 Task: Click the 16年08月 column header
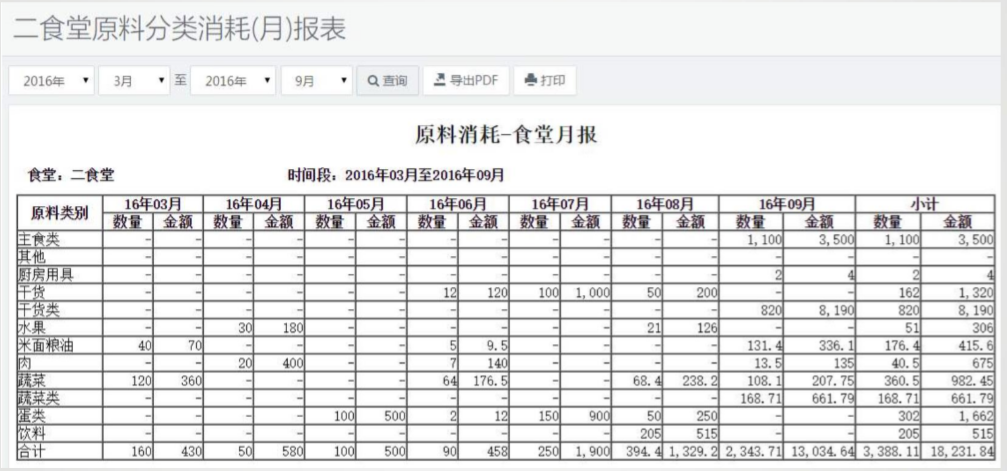(x=665, y=204)
